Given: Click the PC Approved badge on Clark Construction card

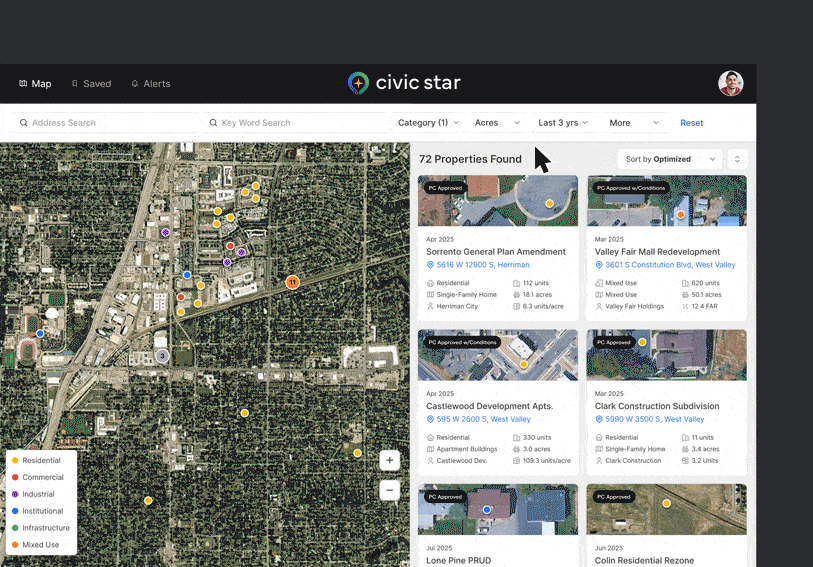Looking at the screenshot, I should tap(613, 343).
